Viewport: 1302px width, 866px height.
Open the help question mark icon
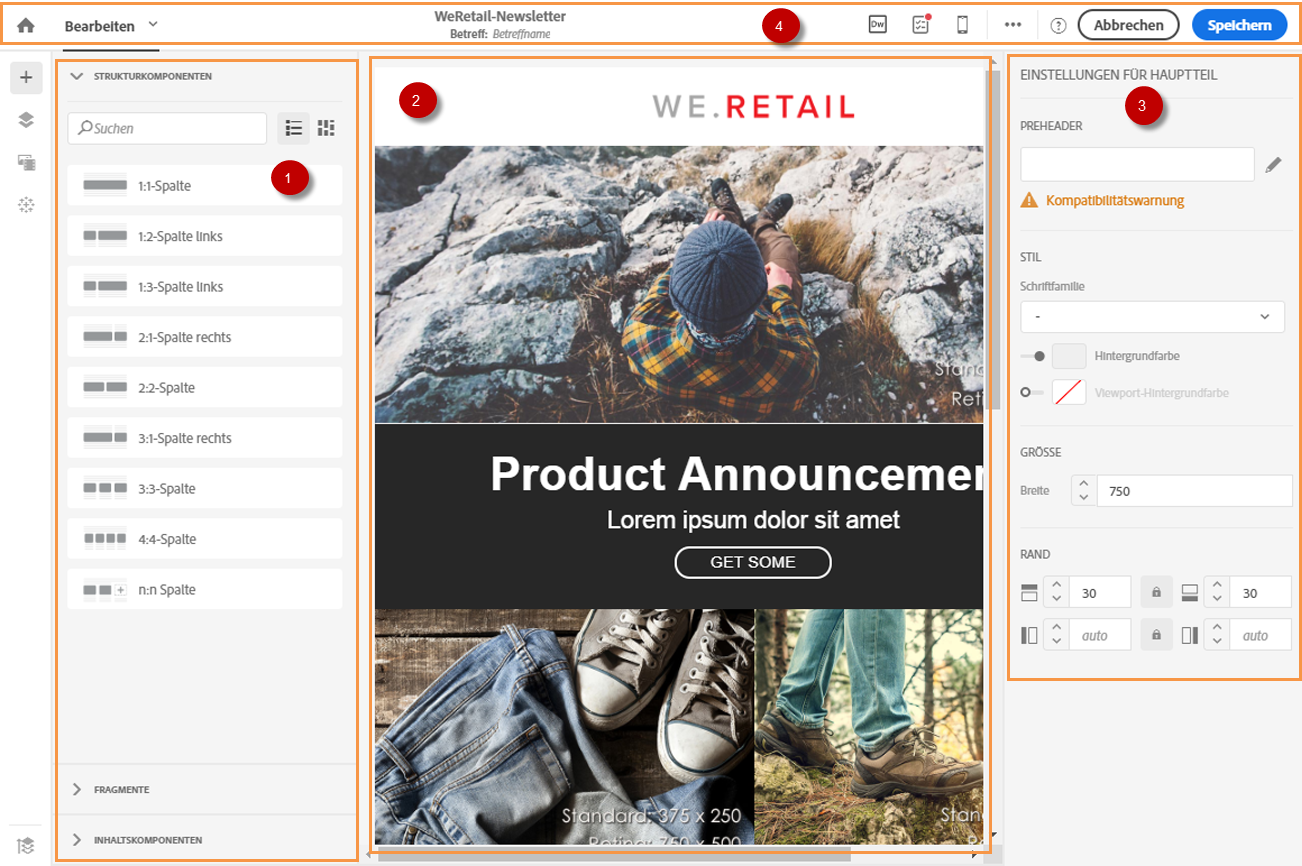click(1058, 26)
